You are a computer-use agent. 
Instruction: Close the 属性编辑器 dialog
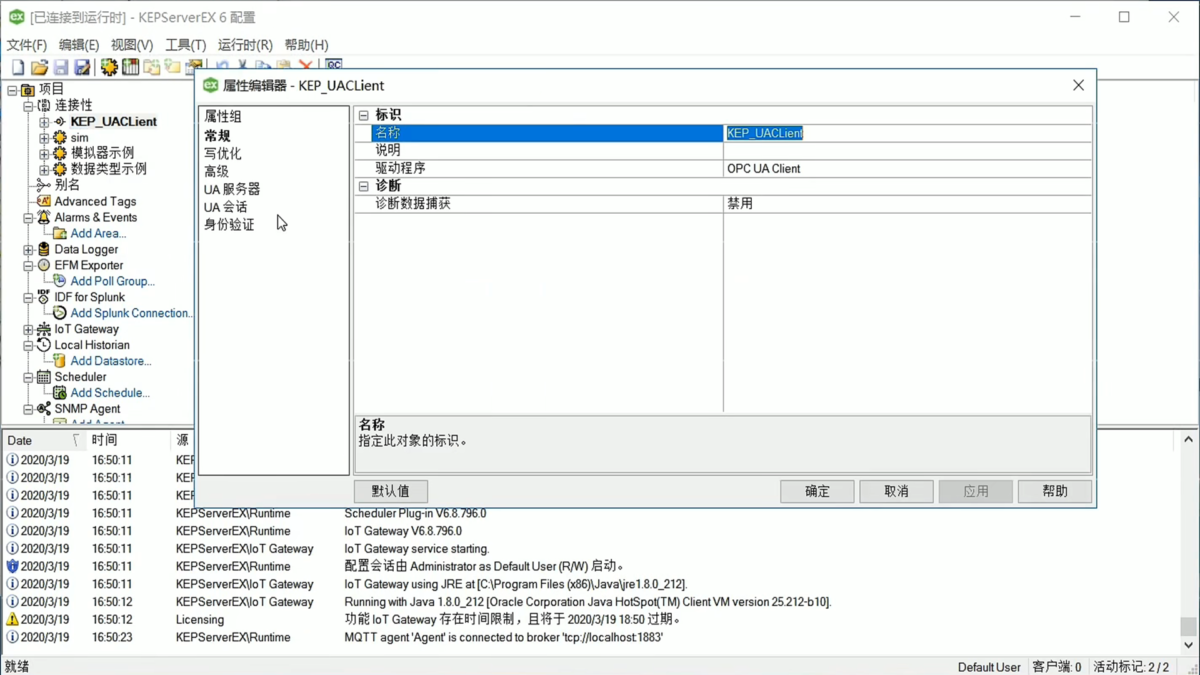(1078, 85)
